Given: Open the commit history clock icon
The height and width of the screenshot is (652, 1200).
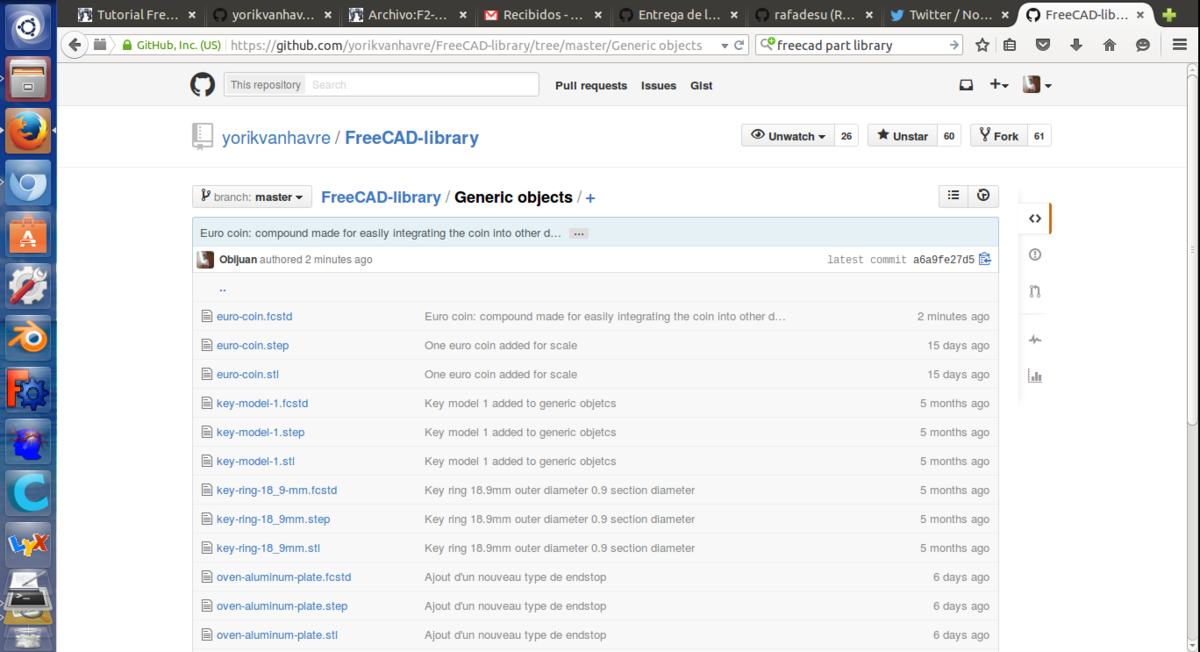Looking at the screenshot, I should click(x=983, y=196).
